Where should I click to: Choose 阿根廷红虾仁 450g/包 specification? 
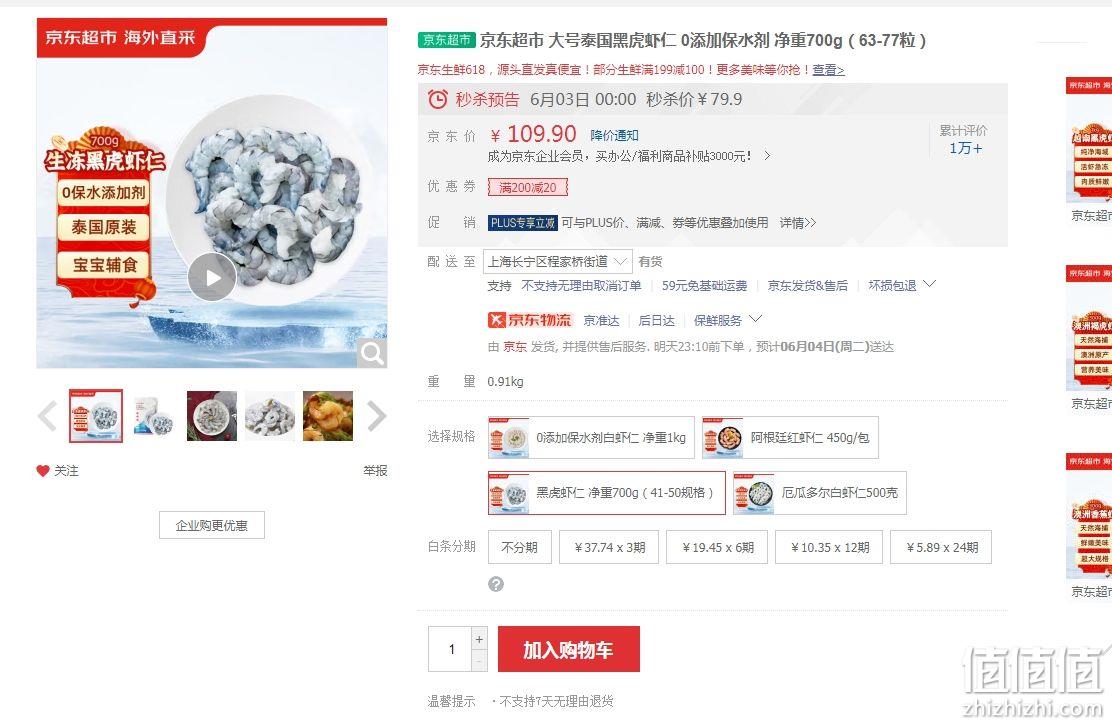(x=790, y=437)
